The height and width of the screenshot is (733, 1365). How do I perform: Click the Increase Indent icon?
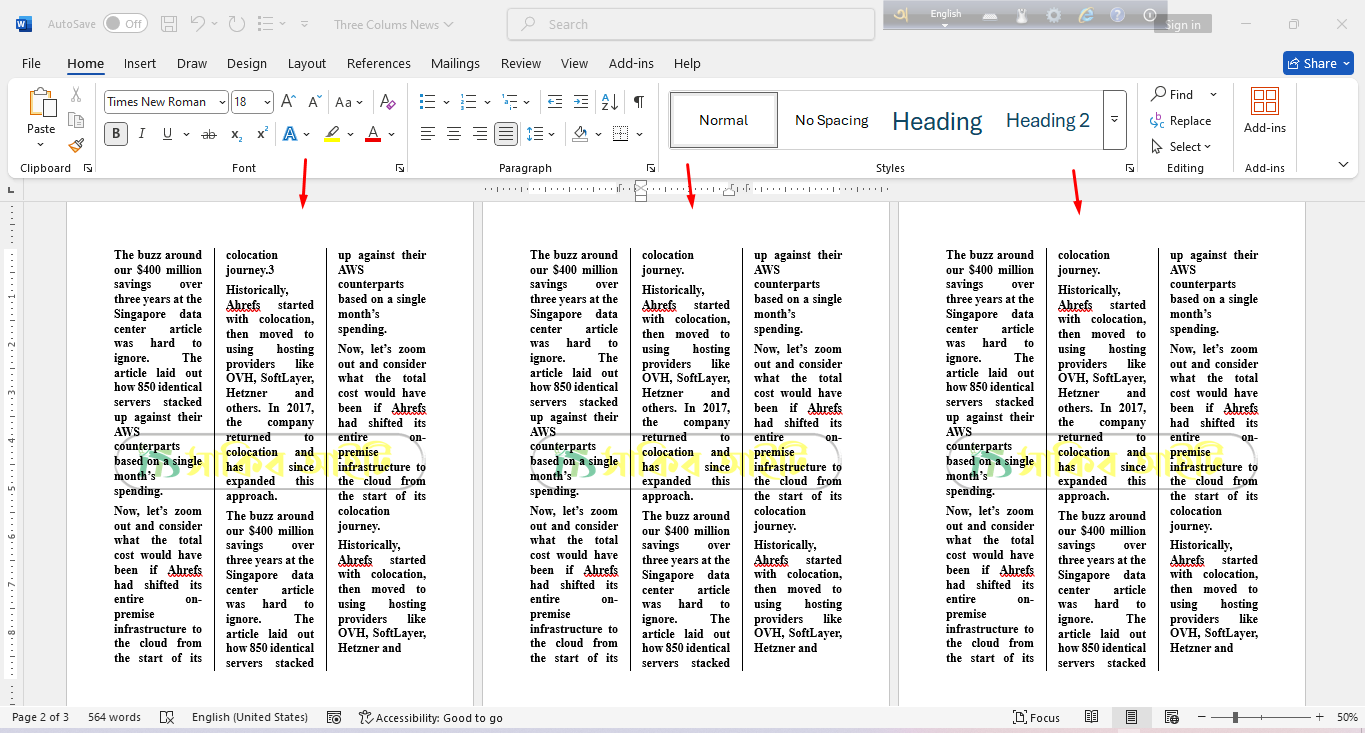pyautogui.click(x=581, y=102)
